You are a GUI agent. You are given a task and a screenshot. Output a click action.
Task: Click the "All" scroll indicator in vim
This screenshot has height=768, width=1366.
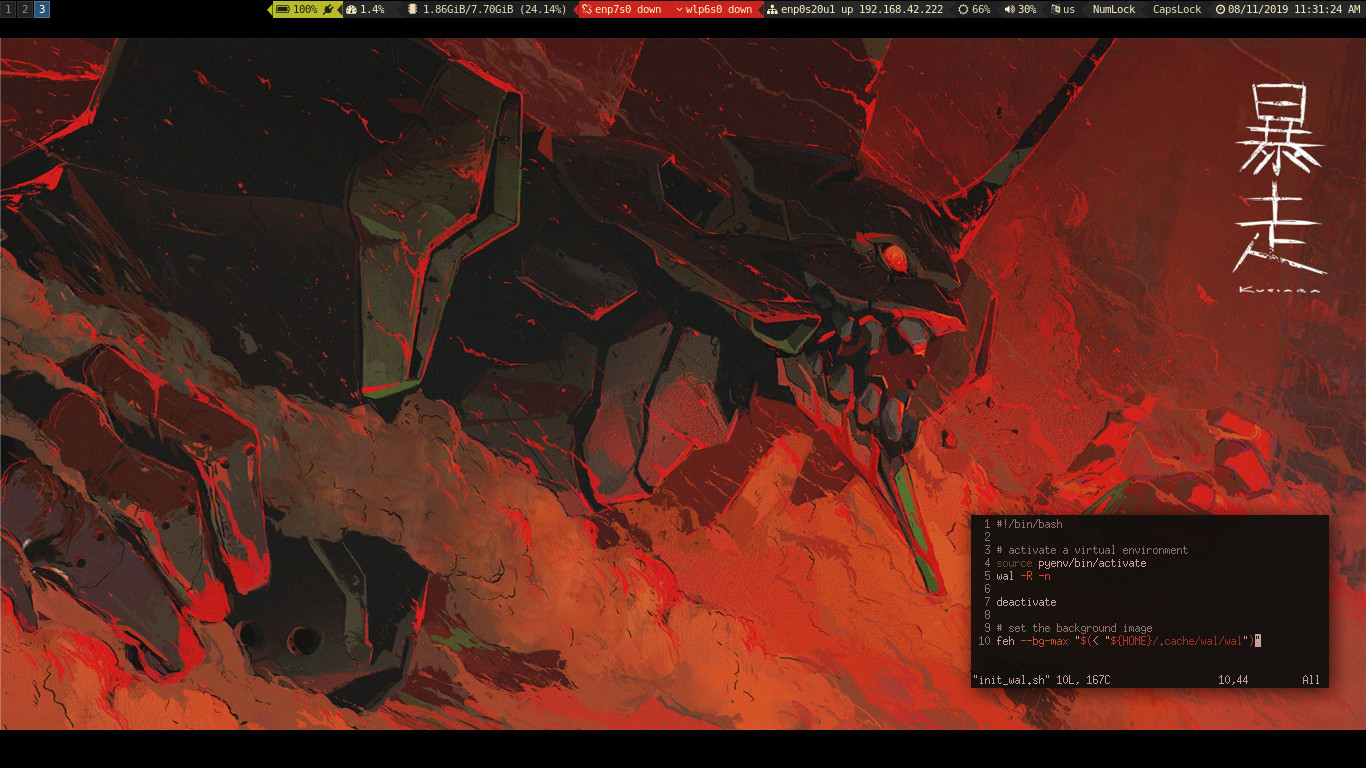click(1311, 680)
